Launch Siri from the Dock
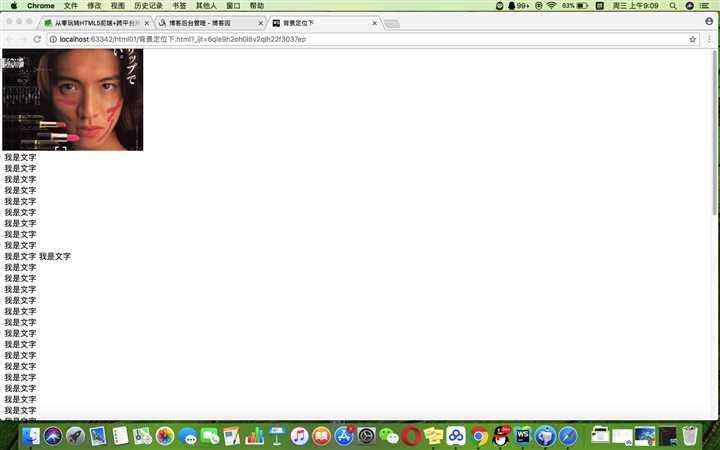This screenshot has height=450, width=720. [53, 436]
